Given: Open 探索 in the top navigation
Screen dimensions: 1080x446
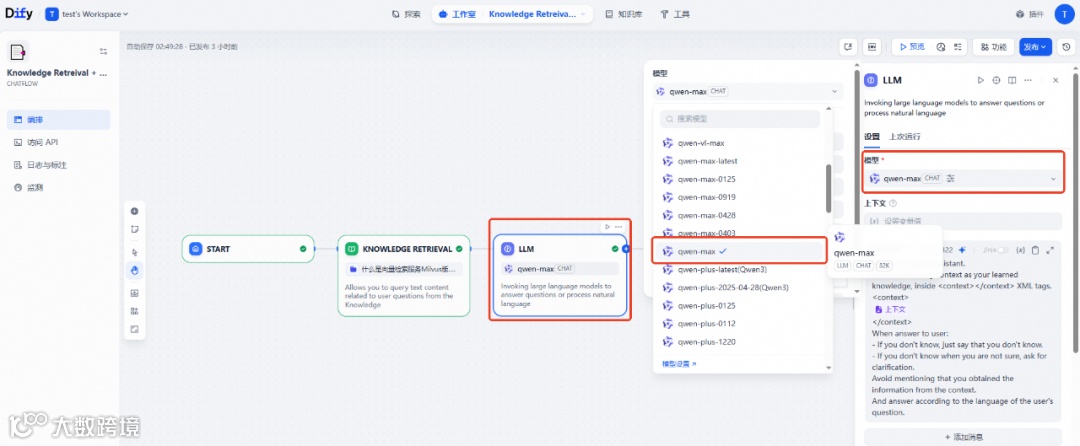Looking at the screenshot, I should click(406, 14).
